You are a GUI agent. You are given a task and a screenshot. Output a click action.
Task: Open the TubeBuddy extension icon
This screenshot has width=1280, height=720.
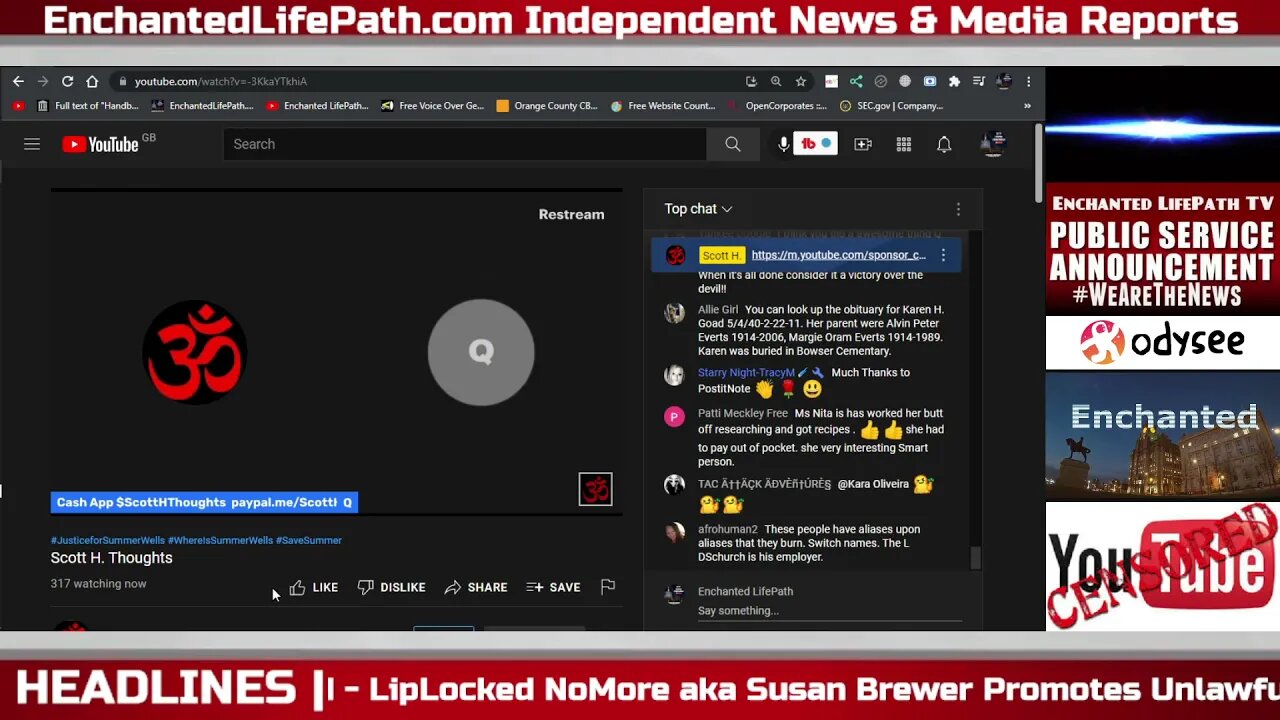coord(816,144)
